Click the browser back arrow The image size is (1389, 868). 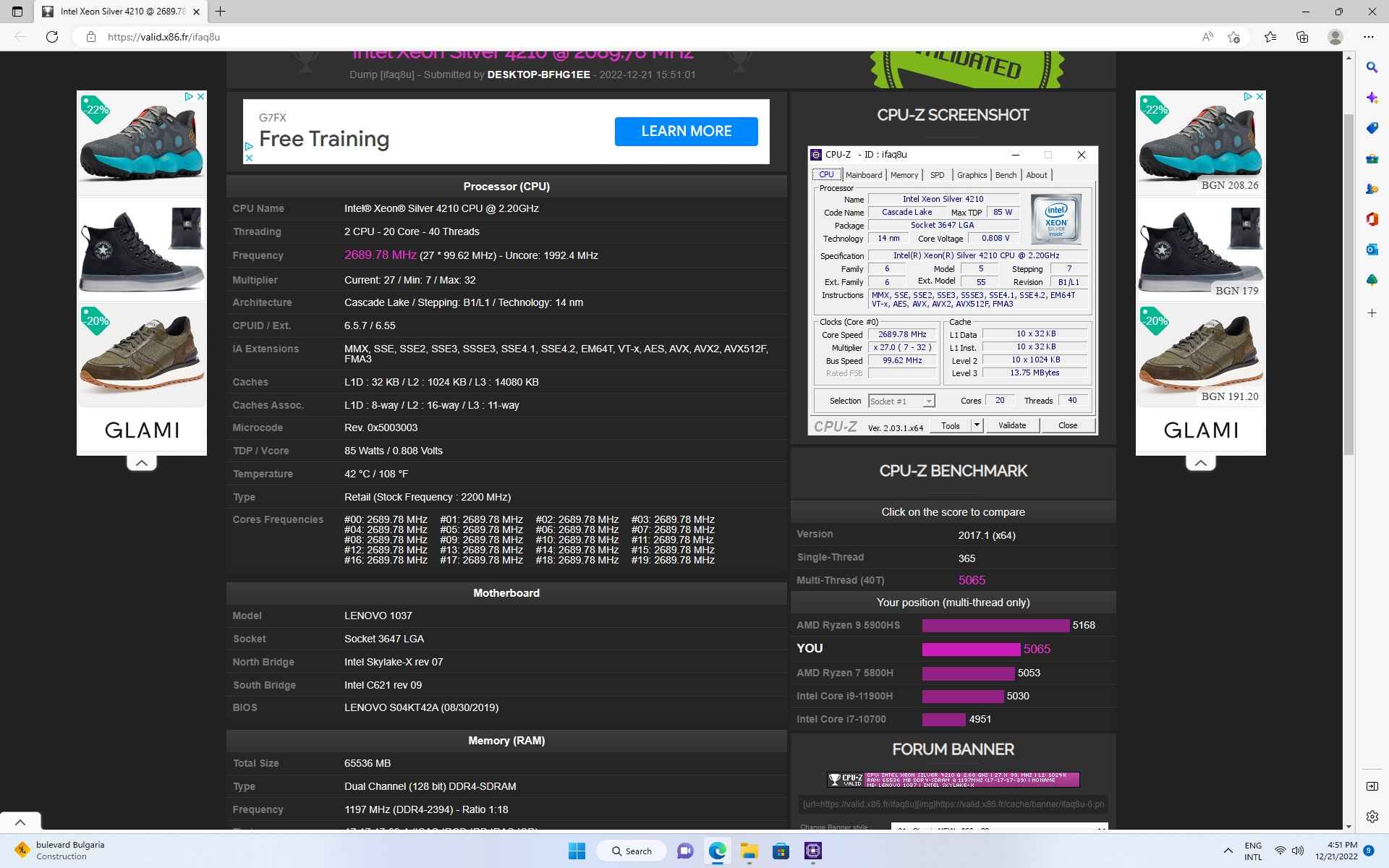(x=20, y=37)
